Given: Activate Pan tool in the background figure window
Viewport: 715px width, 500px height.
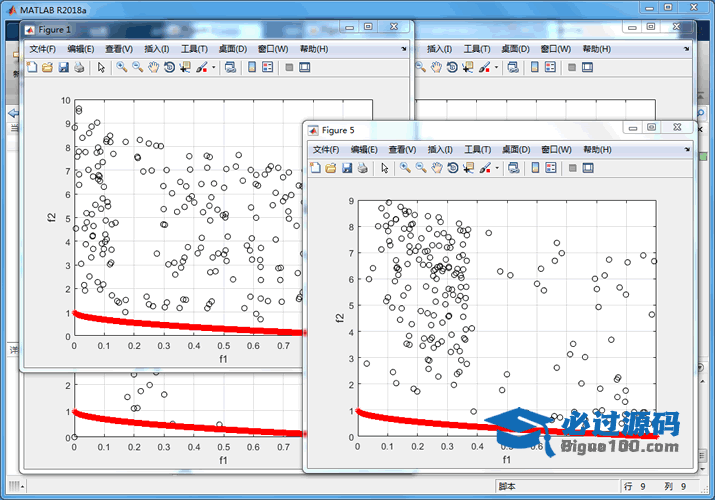Looking at the screenshot, I should click(x=436, y=67).
